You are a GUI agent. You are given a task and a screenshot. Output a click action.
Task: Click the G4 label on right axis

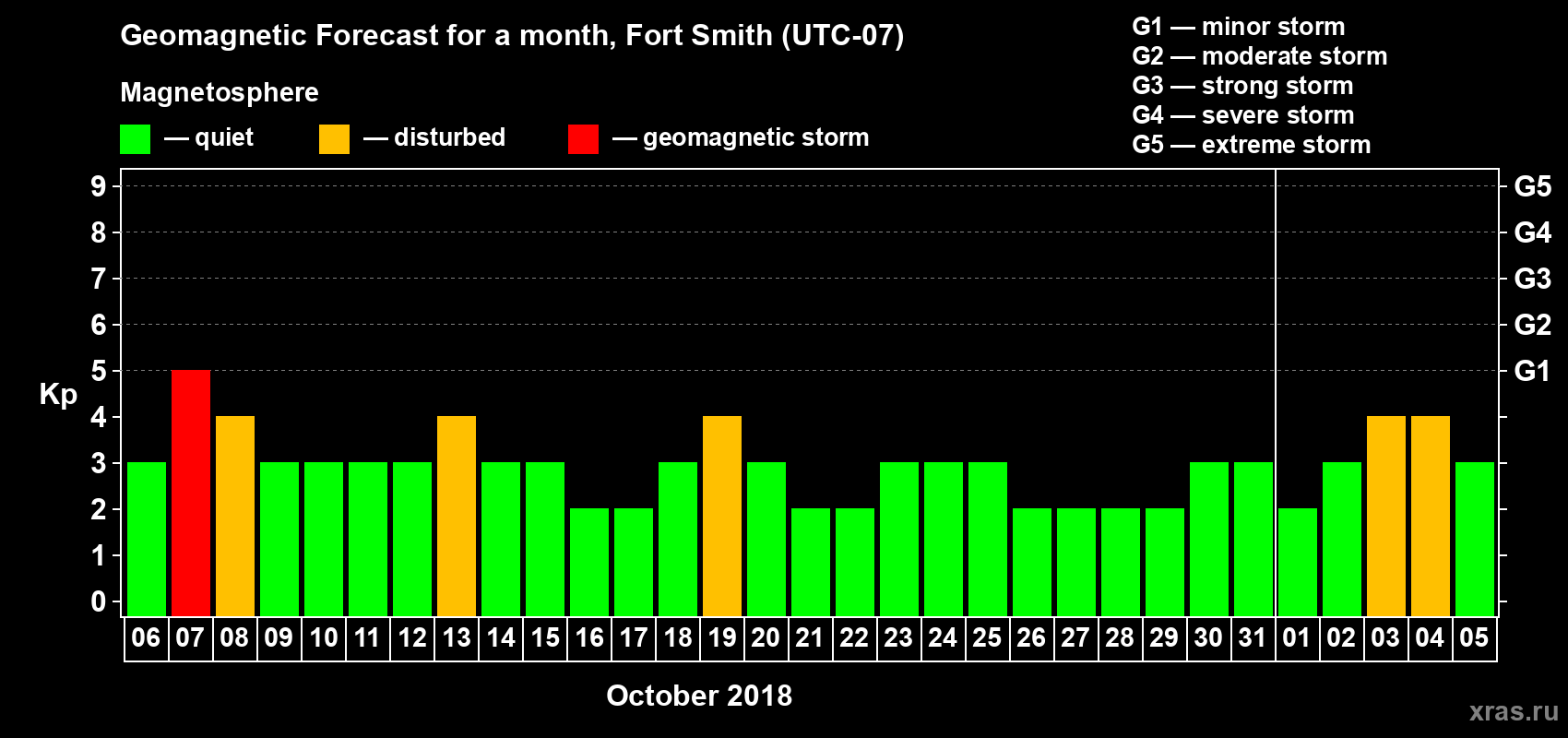[1533, 232]
